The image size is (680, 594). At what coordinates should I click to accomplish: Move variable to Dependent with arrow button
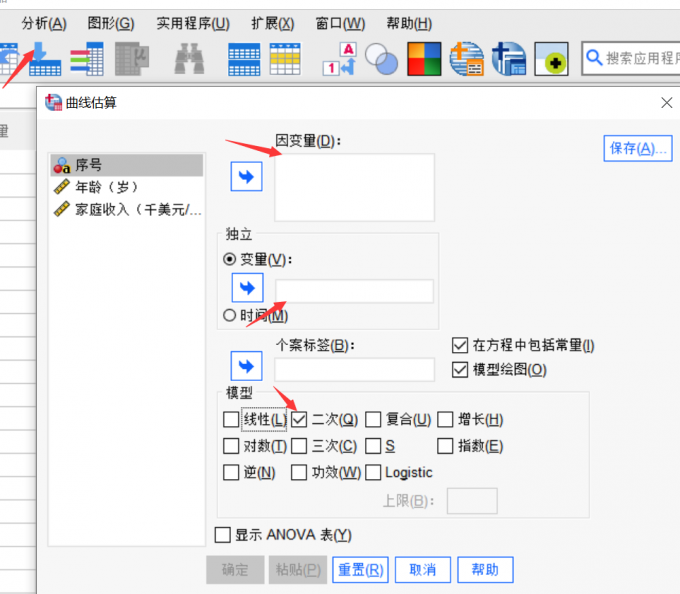246,176
